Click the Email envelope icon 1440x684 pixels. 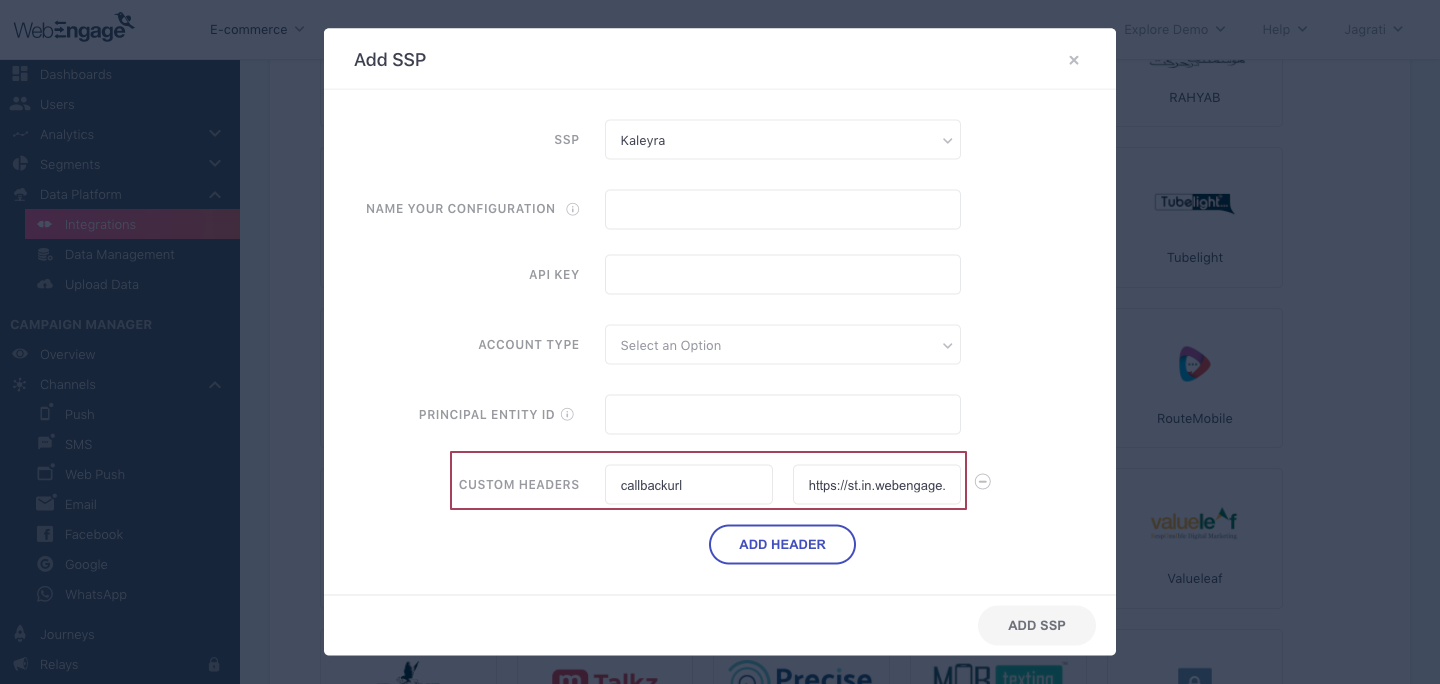pyautogui.click(x=46, y=503)
